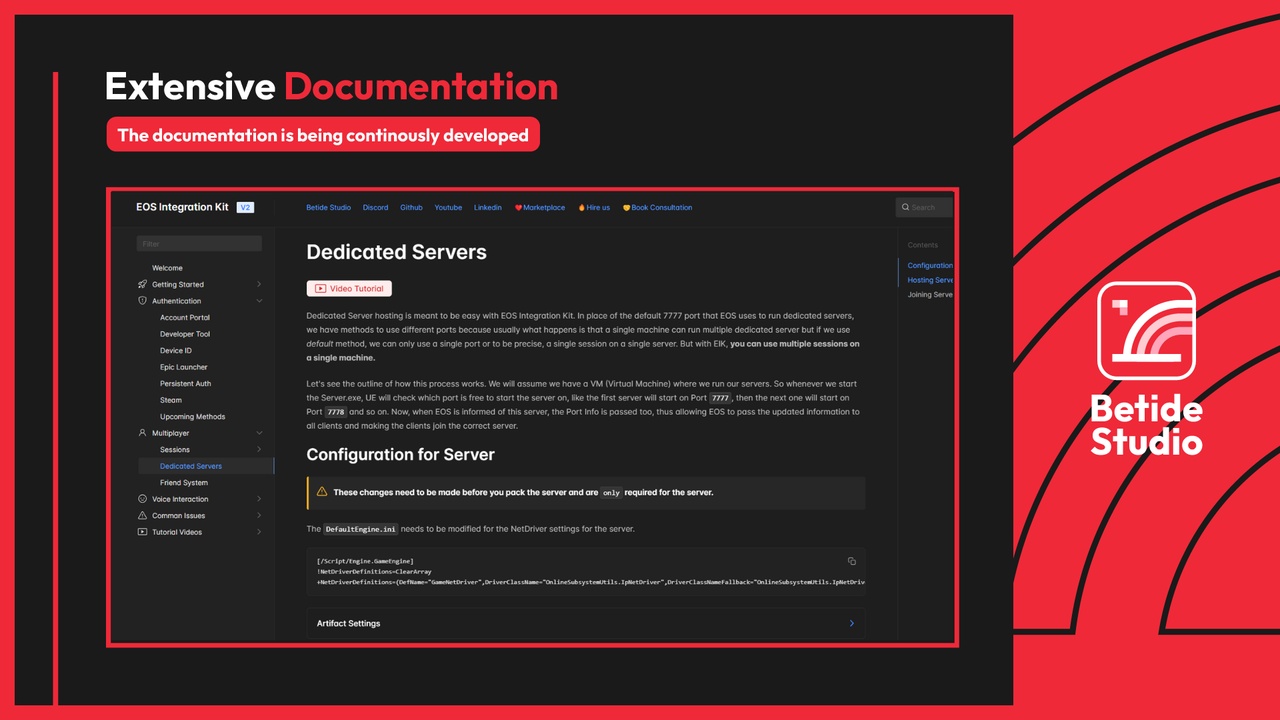The width and height of the screenshot is (1280, 720).
Task: Expand the Sessions section
Action: click(259, 449)
